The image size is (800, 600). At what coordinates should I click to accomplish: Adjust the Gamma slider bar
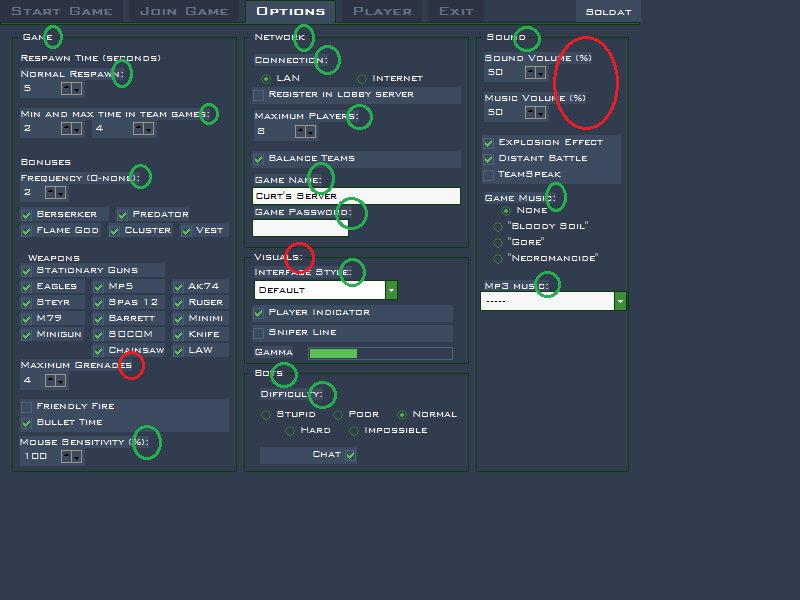tap(380, 353)
